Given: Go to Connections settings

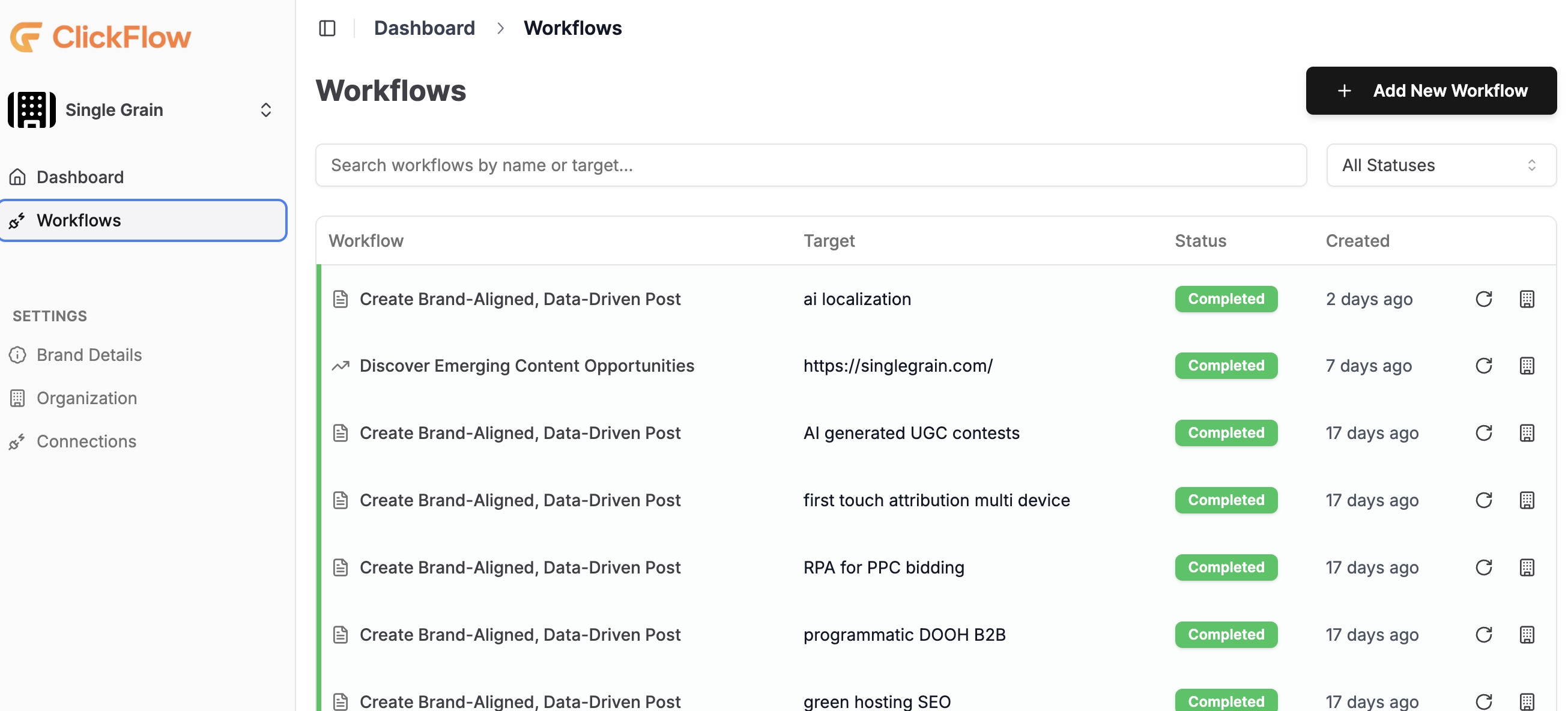Looking at the screenshot, I should (86, 441).
